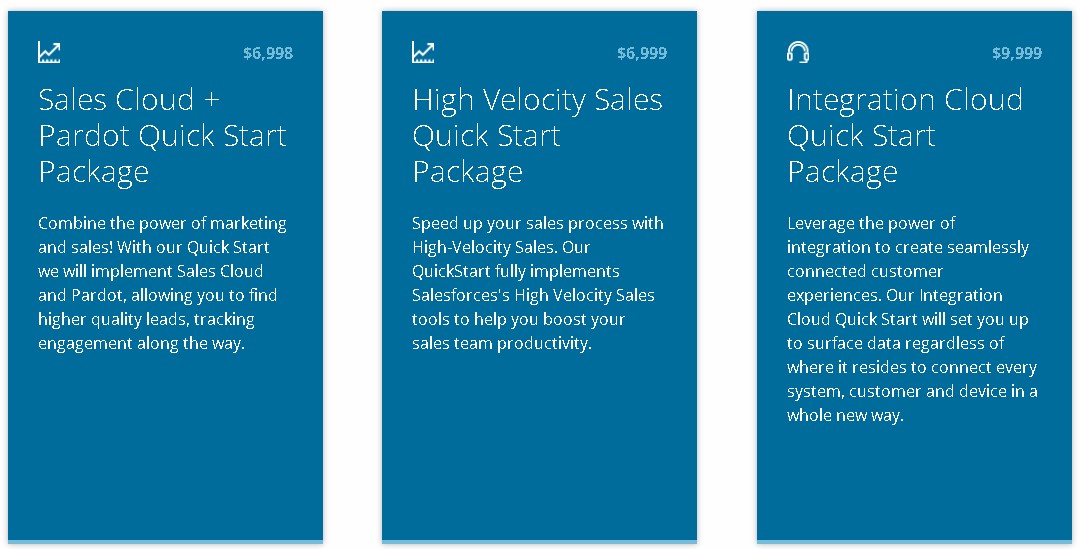
Task: Click the $9,999 price label
Action: coord(1017,53)
